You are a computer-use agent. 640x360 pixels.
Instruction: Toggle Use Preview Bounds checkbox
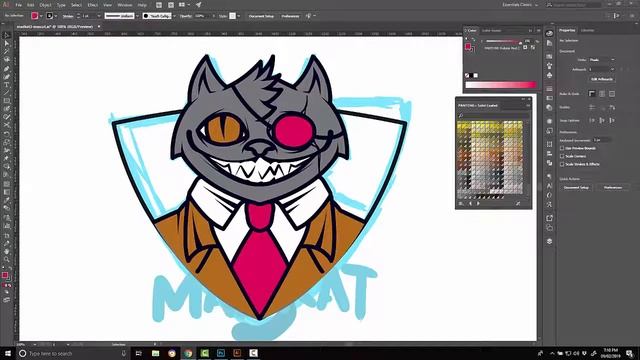point(562,148)
